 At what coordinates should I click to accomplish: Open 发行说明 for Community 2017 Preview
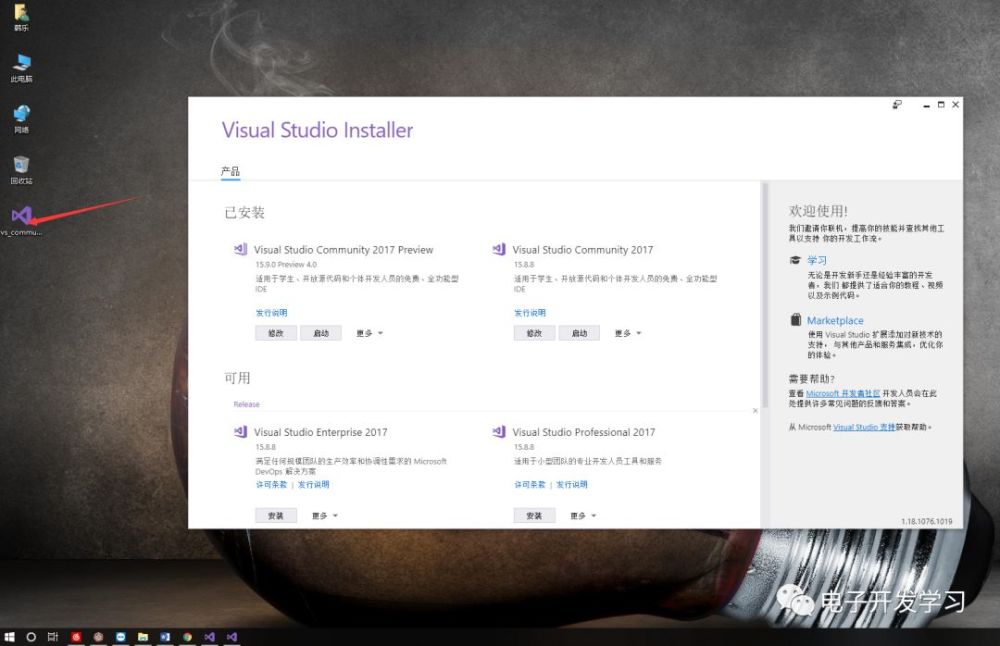coord(271,312)
